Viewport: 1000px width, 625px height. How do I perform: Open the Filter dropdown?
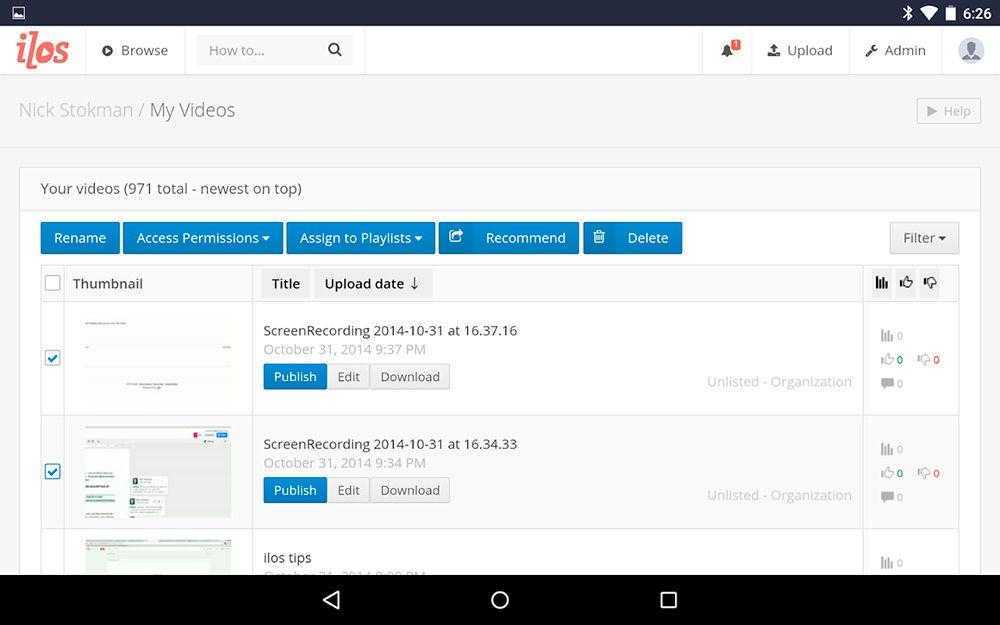click(x=924, y=238)
